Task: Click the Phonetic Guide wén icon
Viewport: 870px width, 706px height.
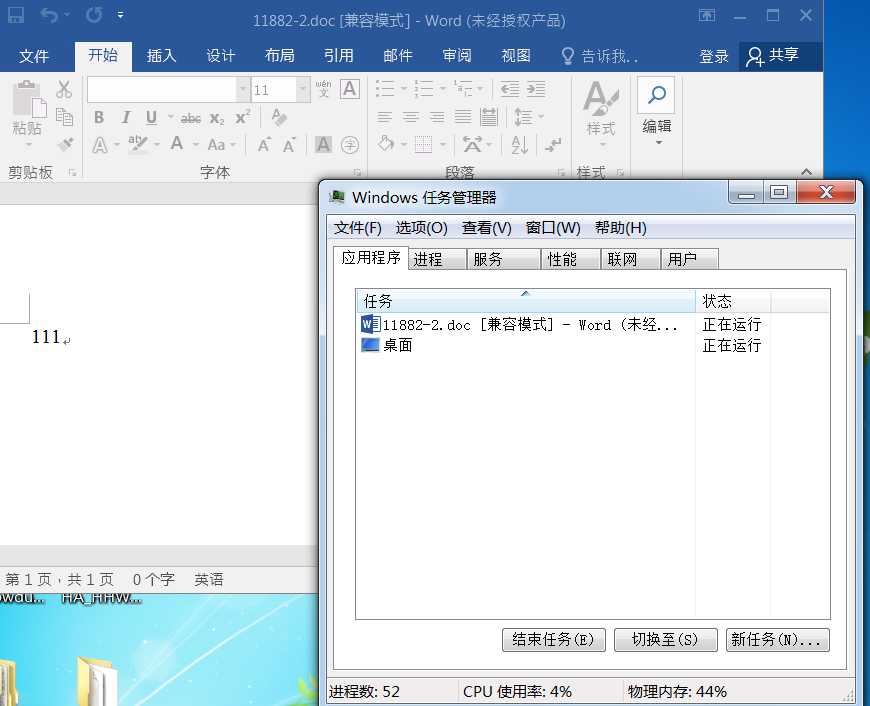Action: pyautogui.click(x=323, y=89)
